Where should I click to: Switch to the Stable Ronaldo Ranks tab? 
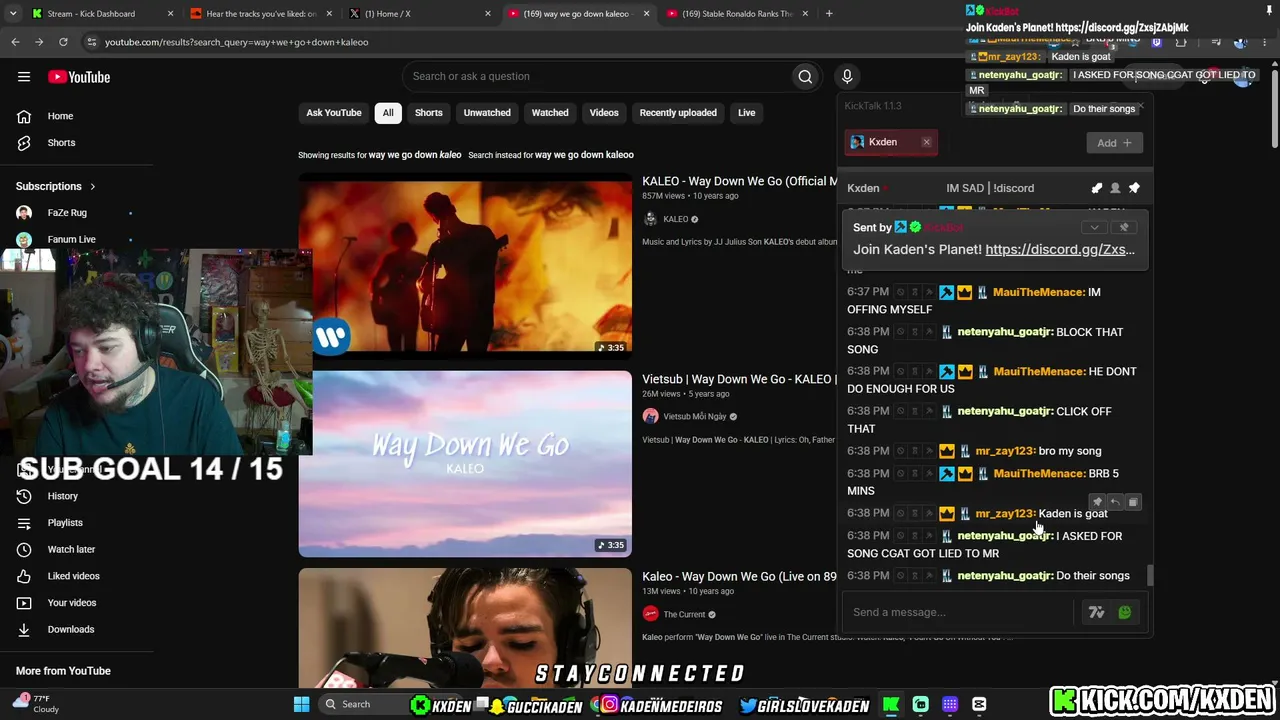738,14
